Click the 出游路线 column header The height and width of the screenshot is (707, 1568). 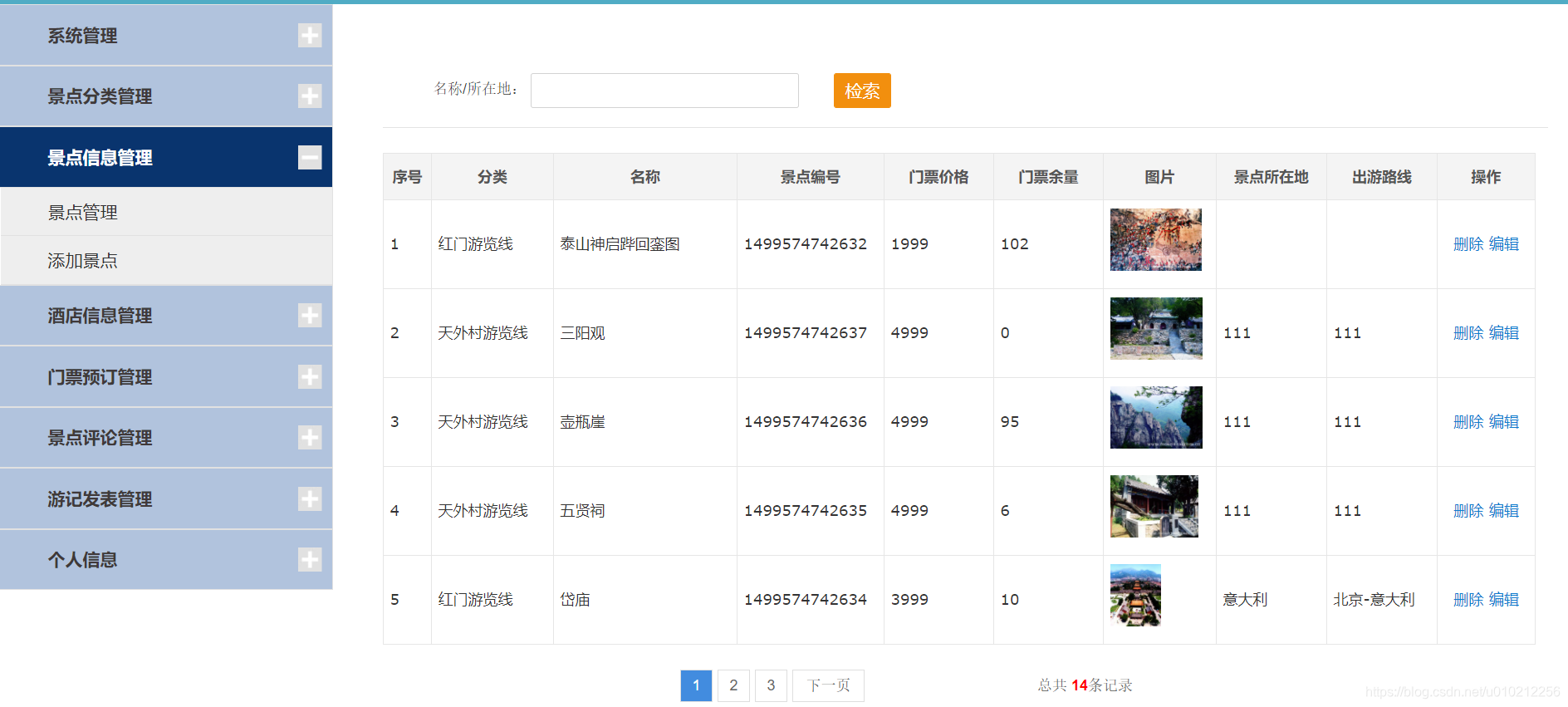coord(1382,177)
